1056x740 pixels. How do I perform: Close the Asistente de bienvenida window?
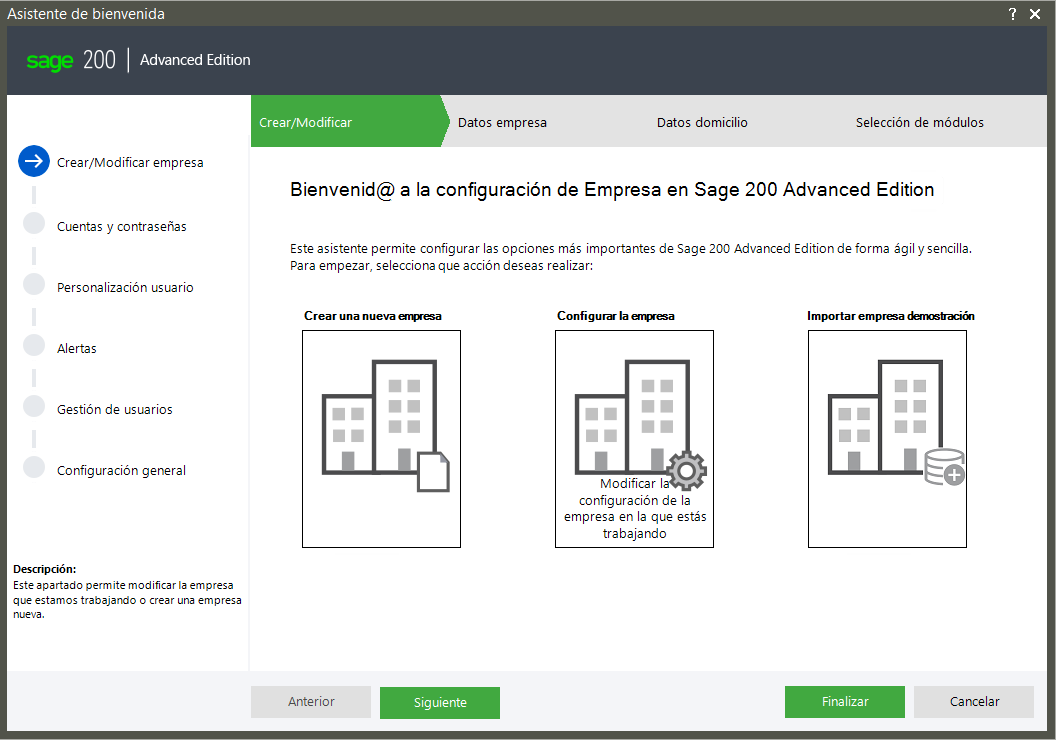(x=1035, y=14)
